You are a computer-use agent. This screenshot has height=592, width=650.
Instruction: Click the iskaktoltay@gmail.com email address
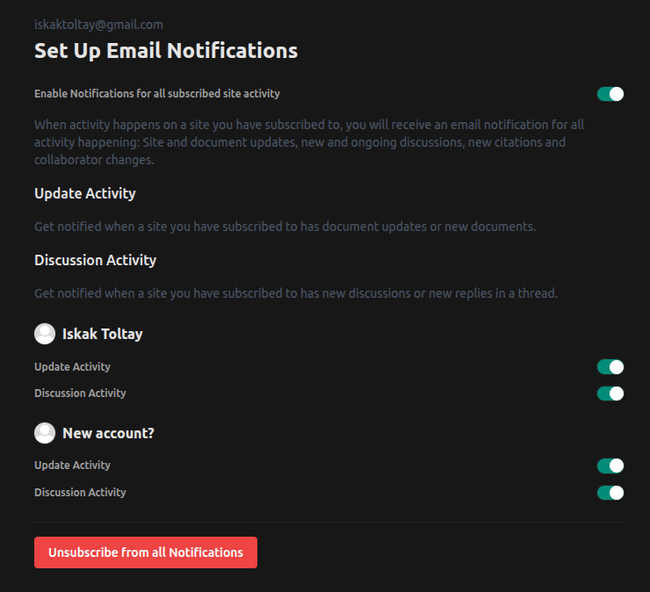coord(98,24)
